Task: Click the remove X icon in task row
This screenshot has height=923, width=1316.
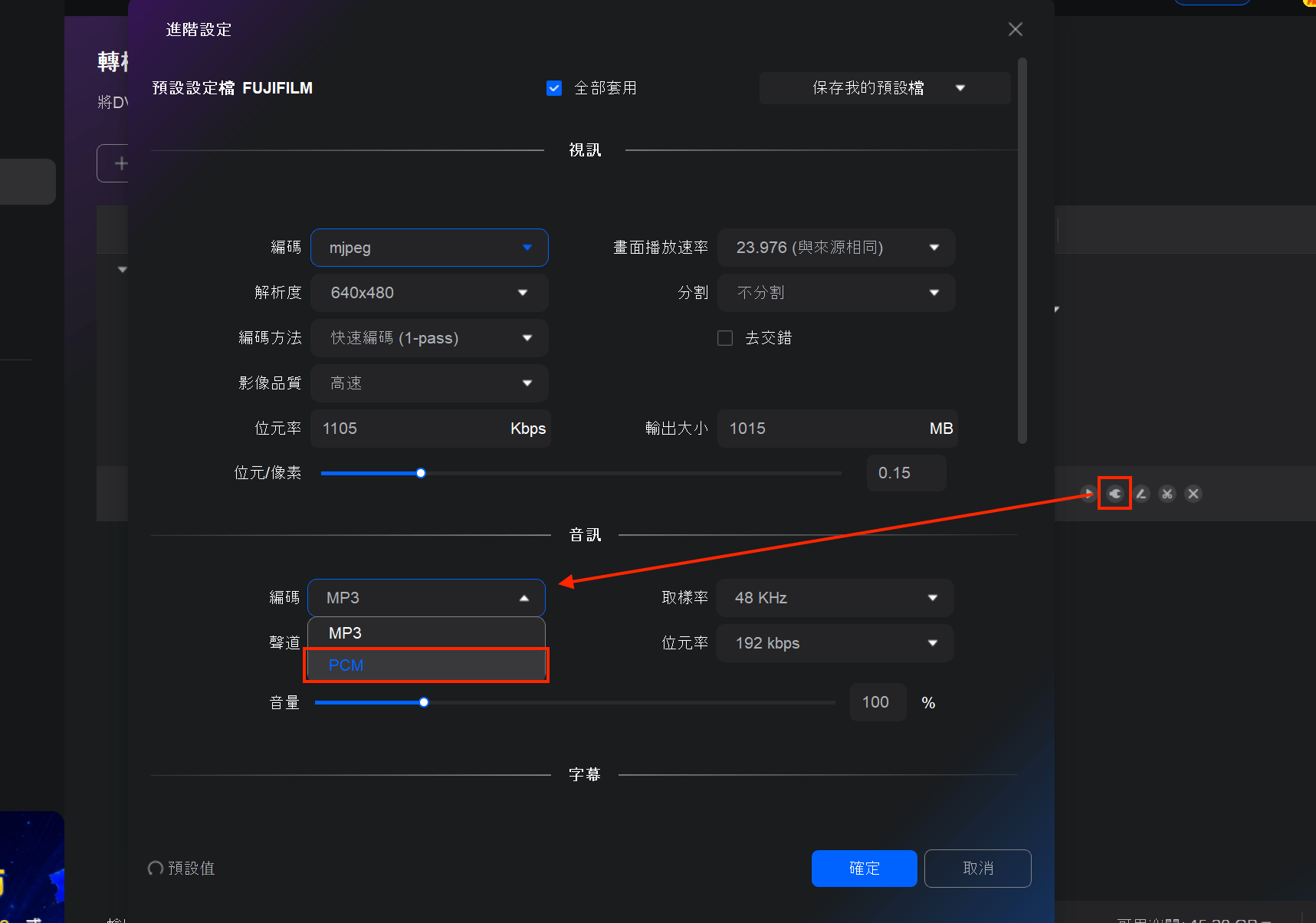Action: (x=1193, y=494)
